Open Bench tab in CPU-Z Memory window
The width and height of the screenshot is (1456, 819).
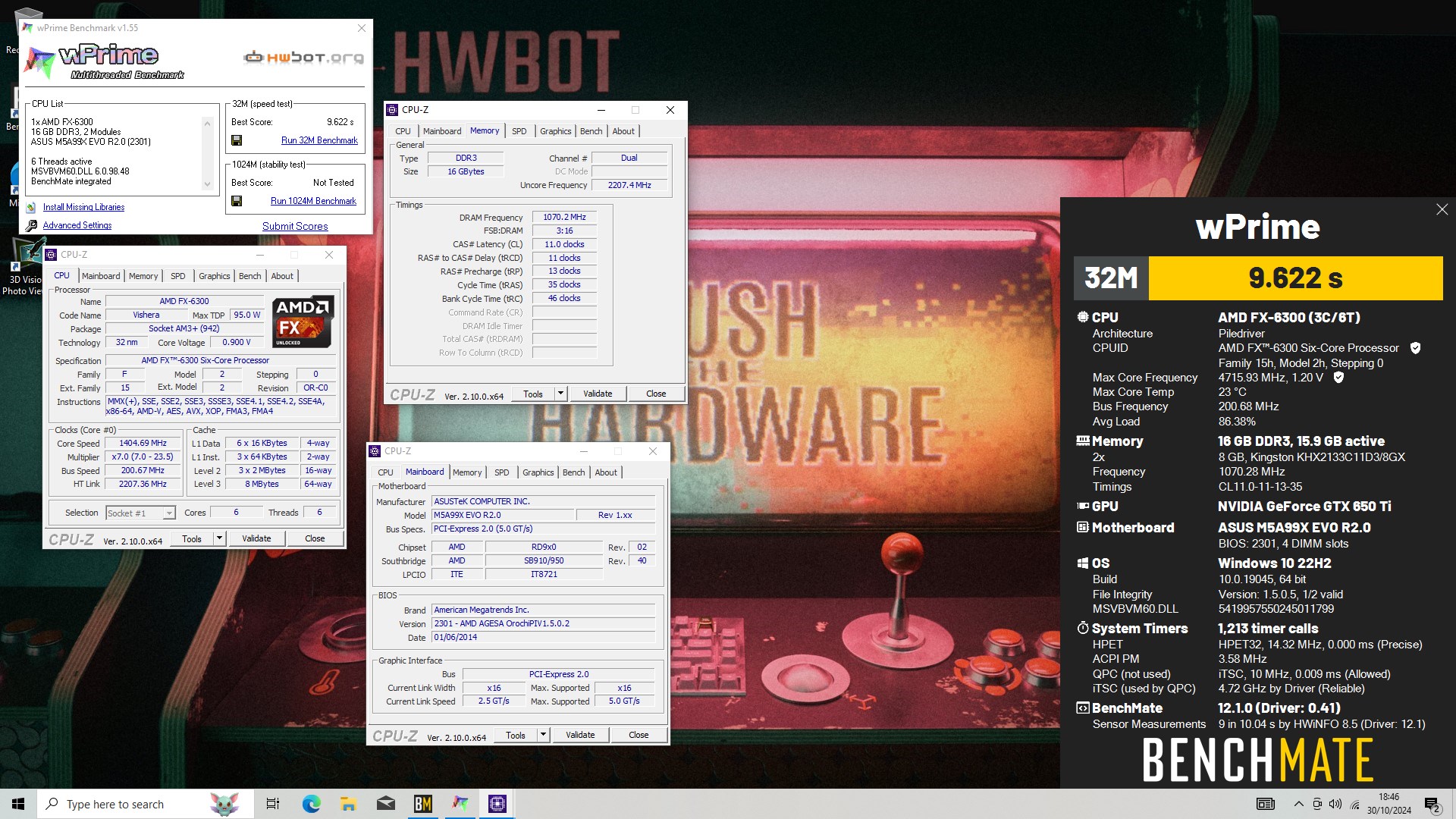(x=591, y=131)
